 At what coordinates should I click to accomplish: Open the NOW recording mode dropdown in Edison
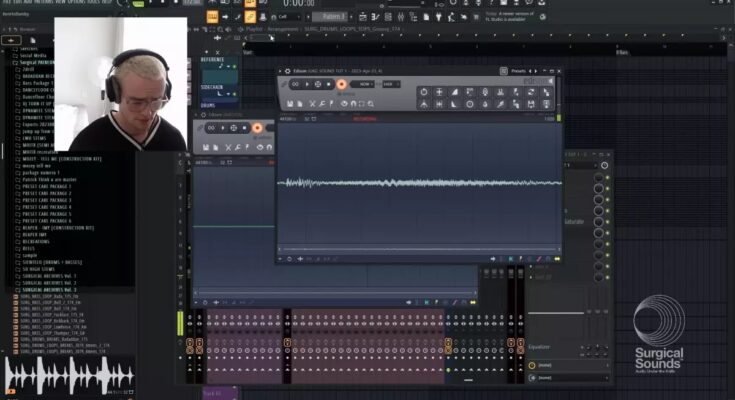coord(364,84)
